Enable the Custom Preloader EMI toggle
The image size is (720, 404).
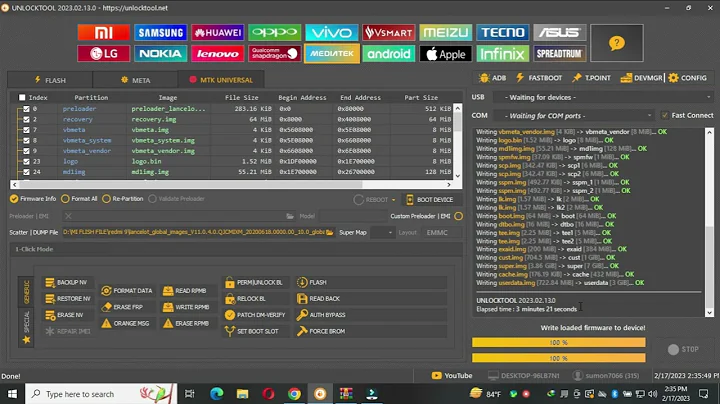[458, 216]
